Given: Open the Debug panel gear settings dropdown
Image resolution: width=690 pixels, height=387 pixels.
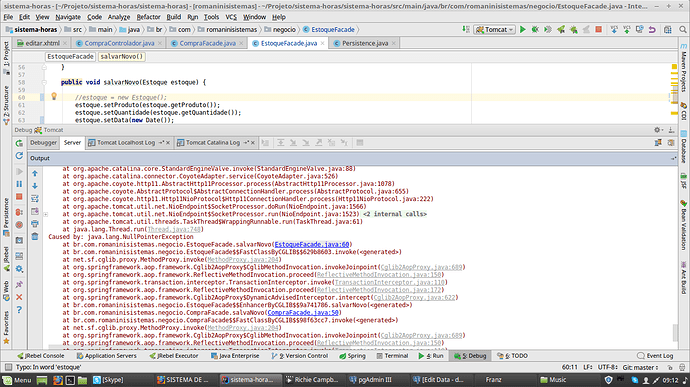Looking at the screenshot, I should [x=658, y=130].
